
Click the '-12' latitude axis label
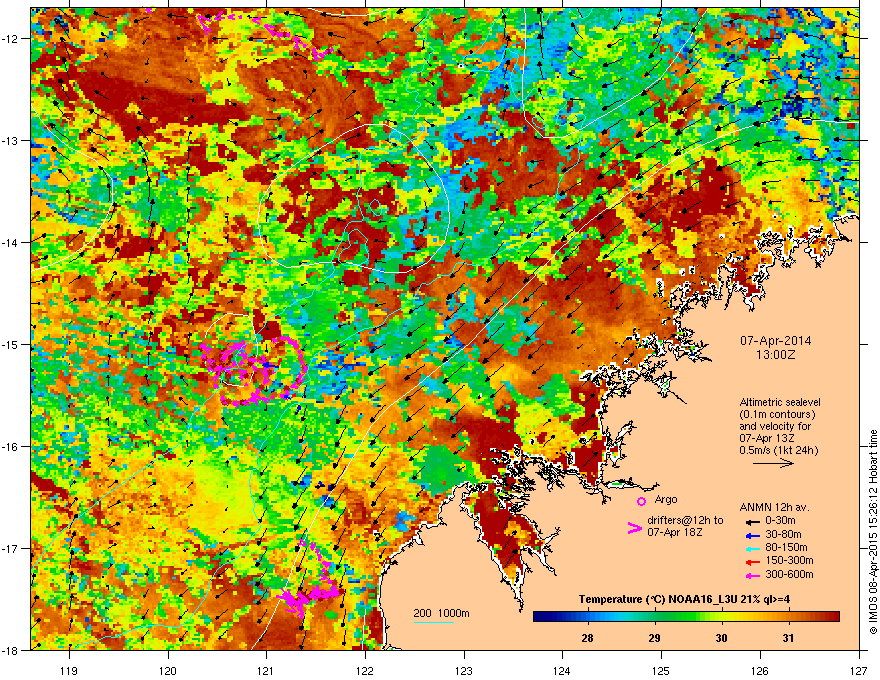10,38
